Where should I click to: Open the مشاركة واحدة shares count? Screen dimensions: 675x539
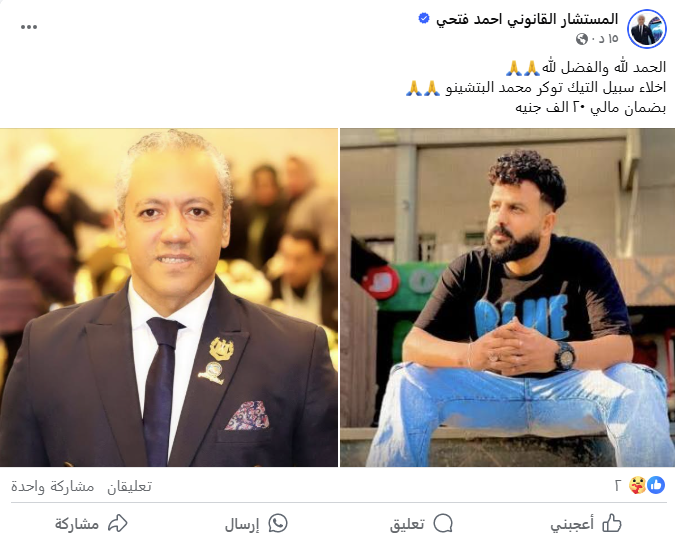coord(53,486)
